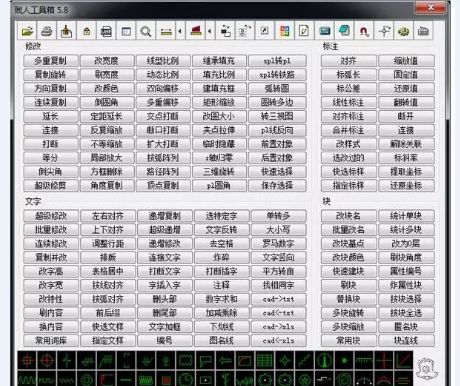This screenshot has height=386, width=460.
Task: Click the 超级修改 text button
Action: coord(51,216)
